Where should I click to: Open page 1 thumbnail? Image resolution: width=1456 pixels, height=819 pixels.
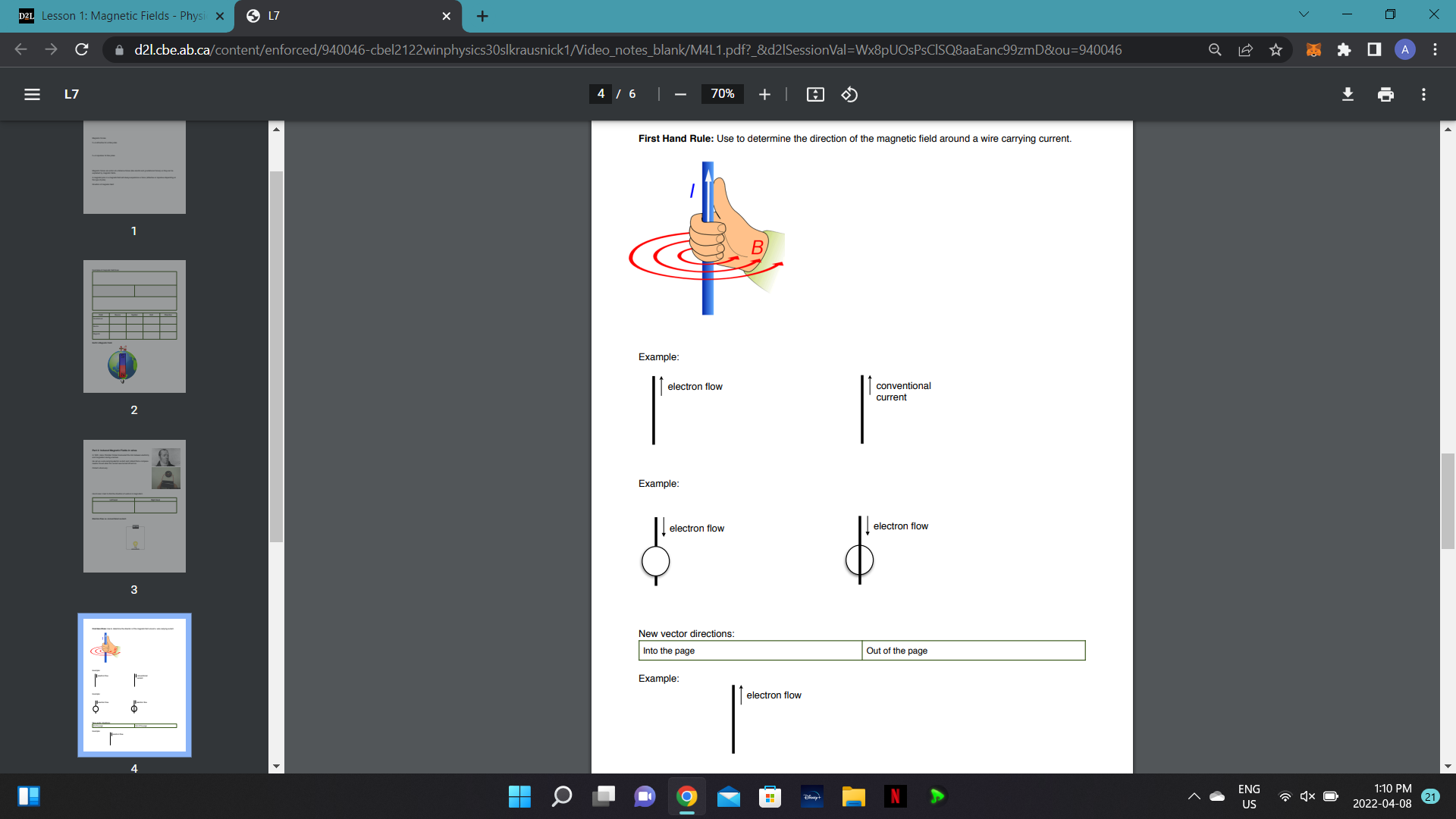click(x=134, y=167)
